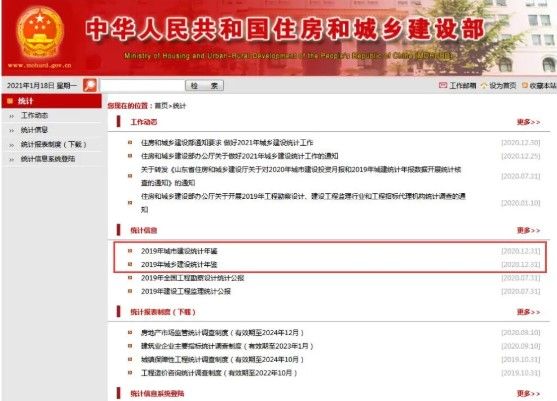This screenshot has width=557, height=401.
Task: Click the www.mohurd.gov.cn text under emblem
Action: tap(40, 66)
